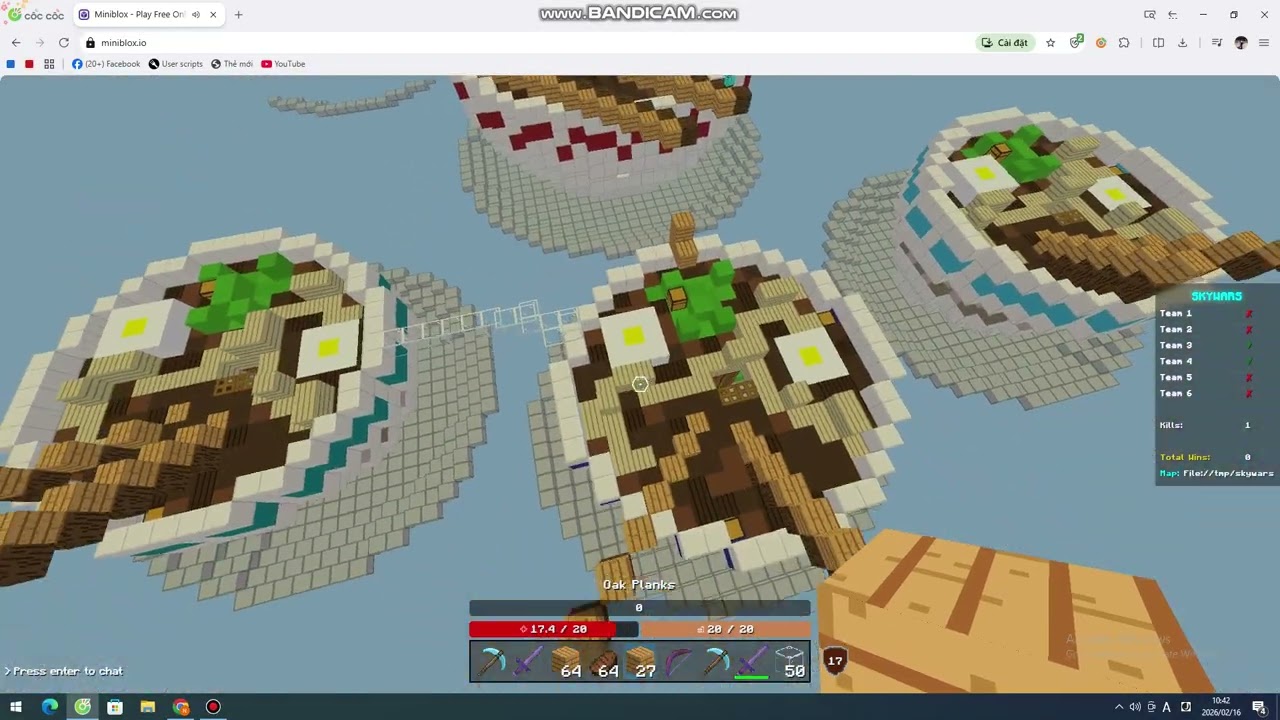Open the Facebook bookmark
This screenshot has width=1280, height=720.
tap(106, 64)
